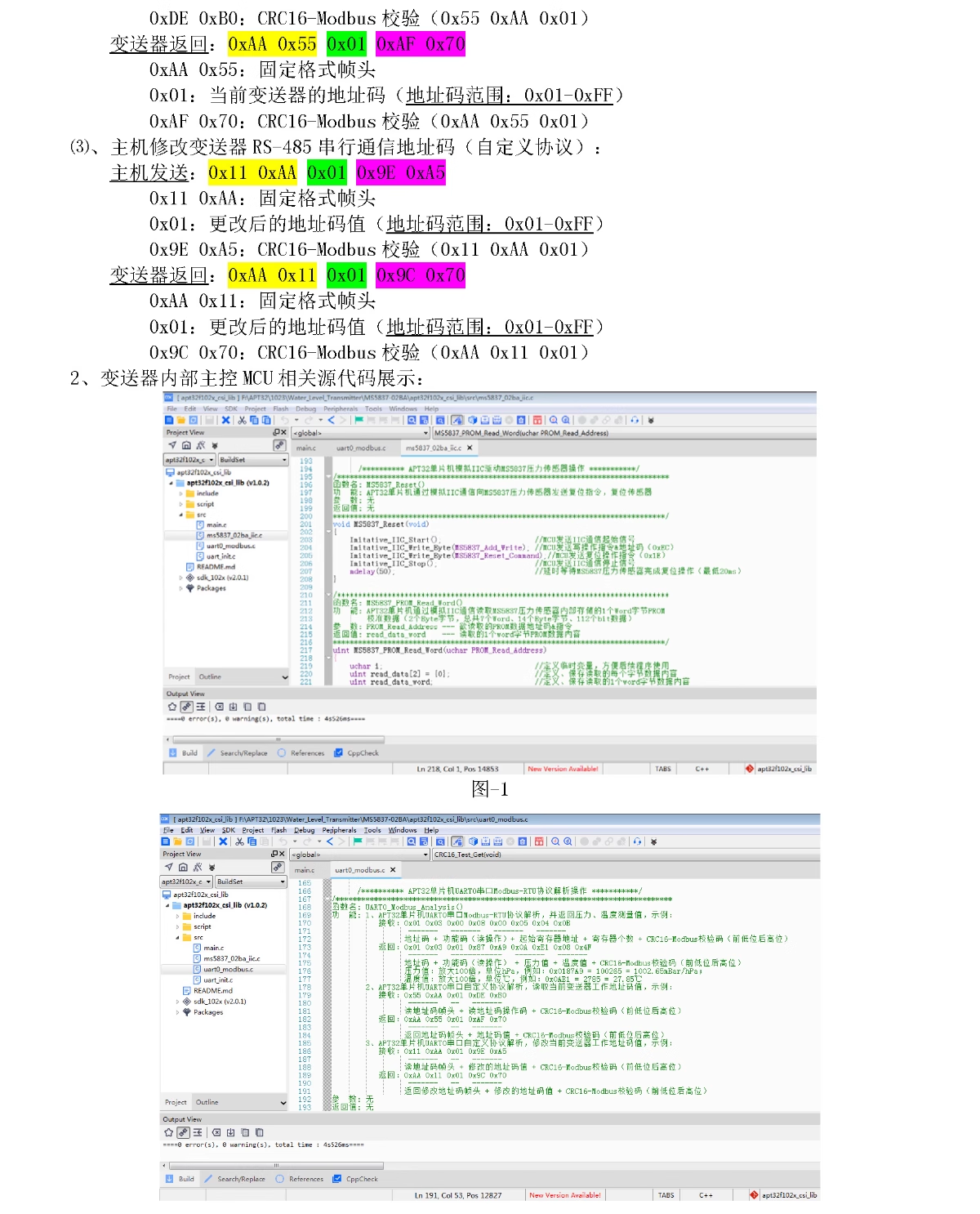
Task: Click the blue back arrow in the upper IDE toolbar
Action: coord(331,420)
